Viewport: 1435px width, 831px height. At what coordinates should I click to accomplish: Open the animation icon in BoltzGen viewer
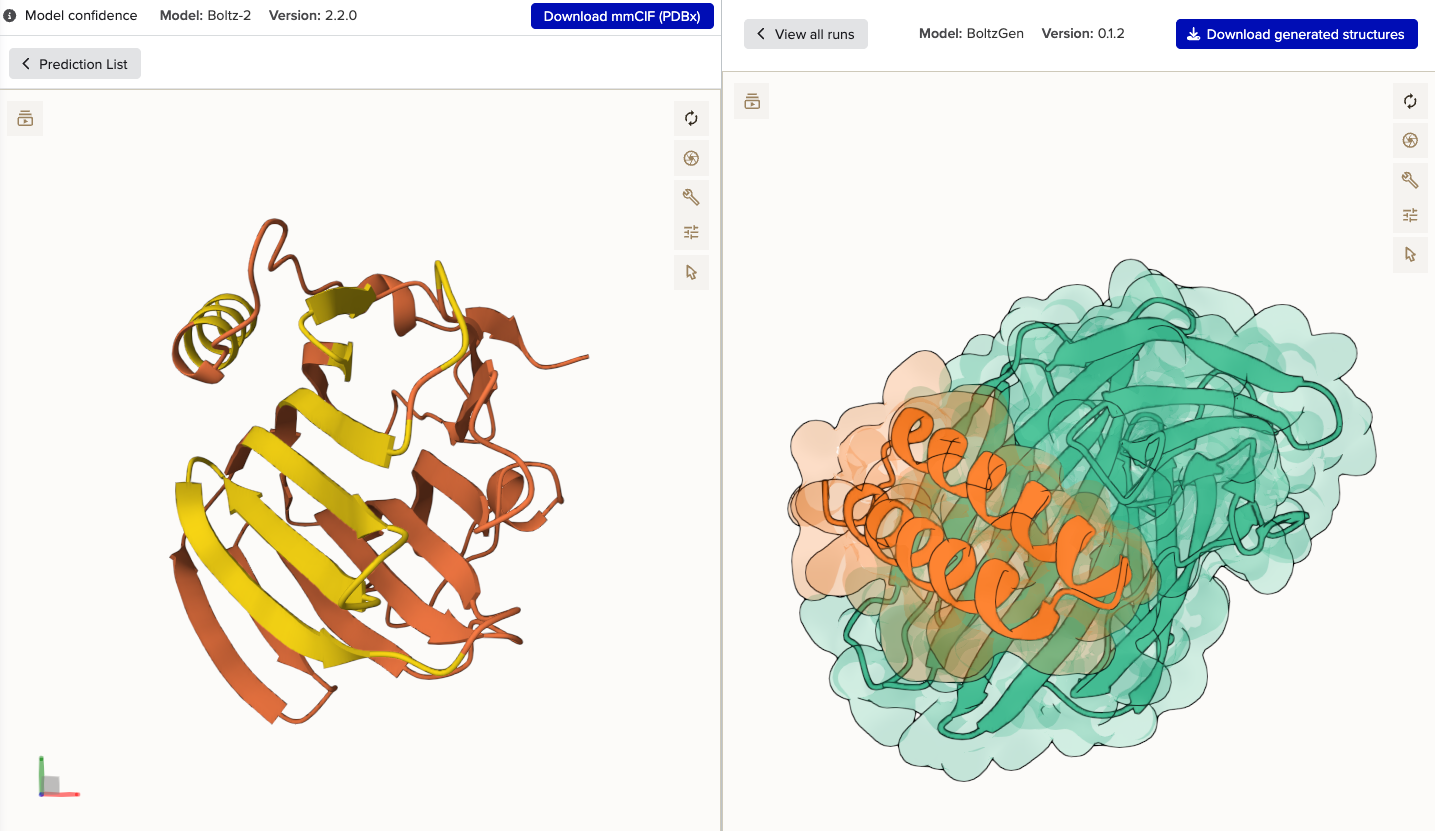(x=752, y=101)
